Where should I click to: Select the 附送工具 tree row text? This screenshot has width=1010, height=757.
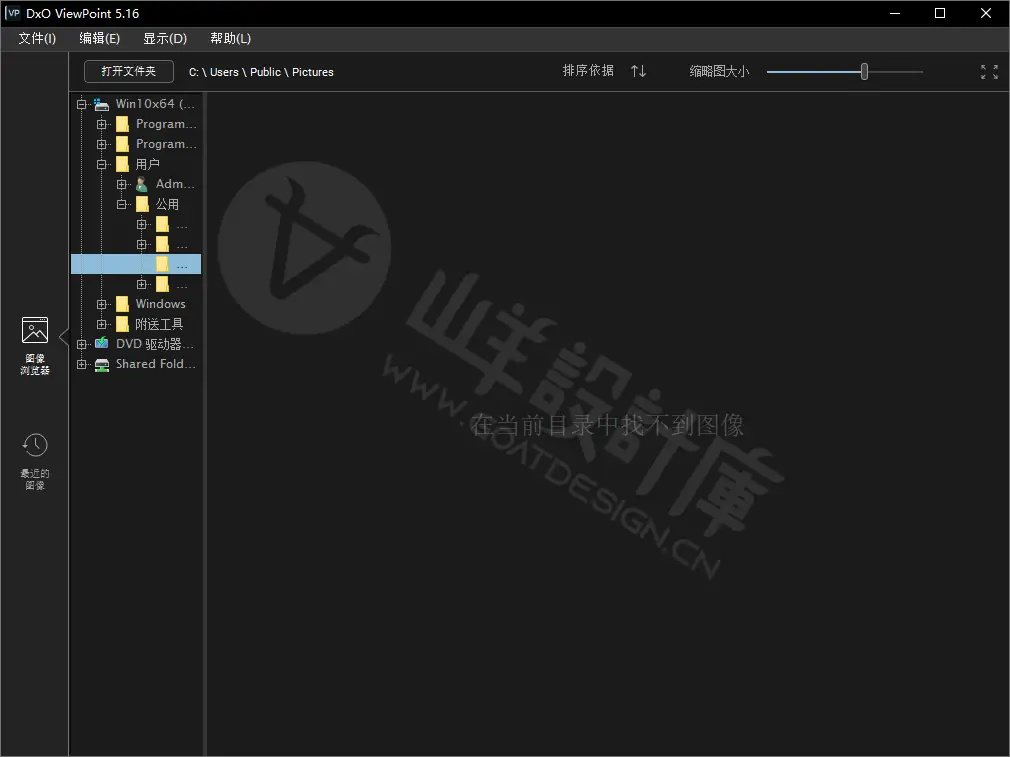click(159, 324)
